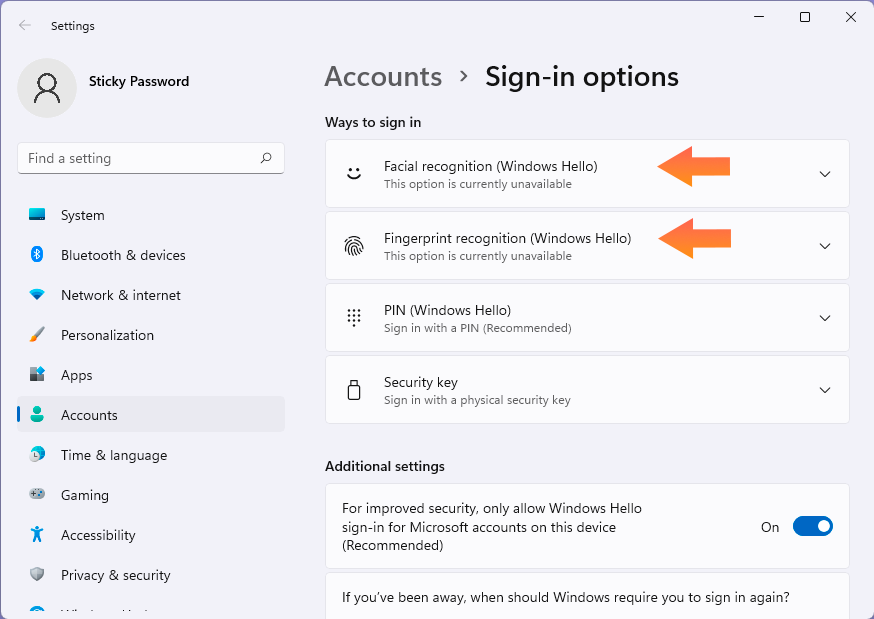Click the Accounts person icon
The image size is (874, 619).
(37, 415)
